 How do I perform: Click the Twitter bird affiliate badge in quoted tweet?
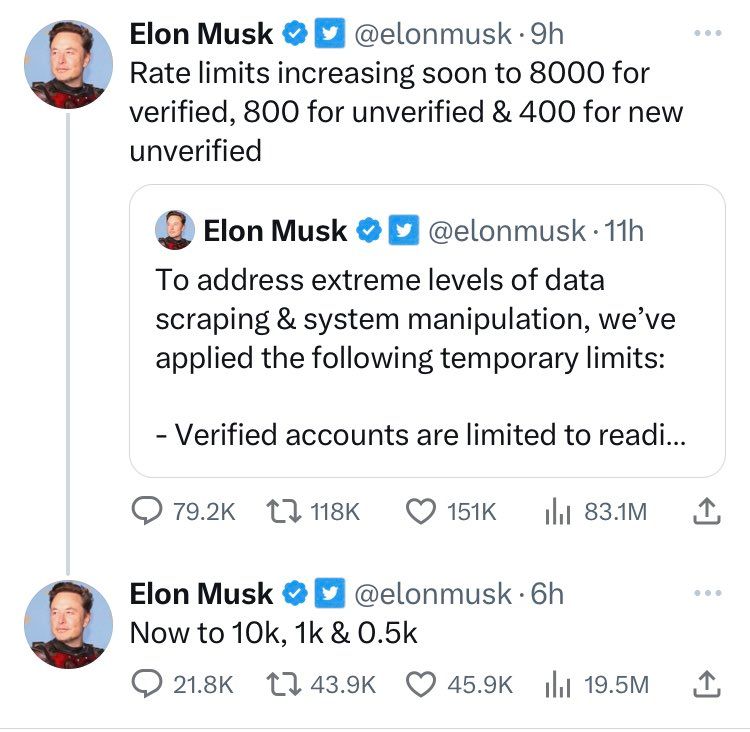(x=404, y=230)
